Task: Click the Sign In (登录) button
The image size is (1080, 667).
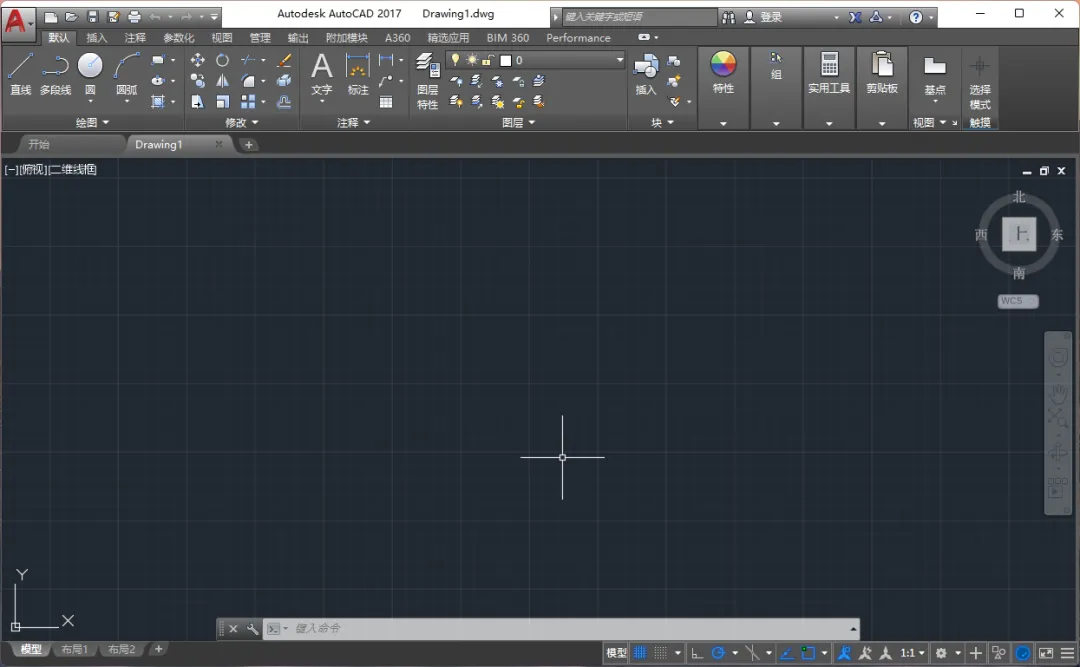Action: coord(762,17)
